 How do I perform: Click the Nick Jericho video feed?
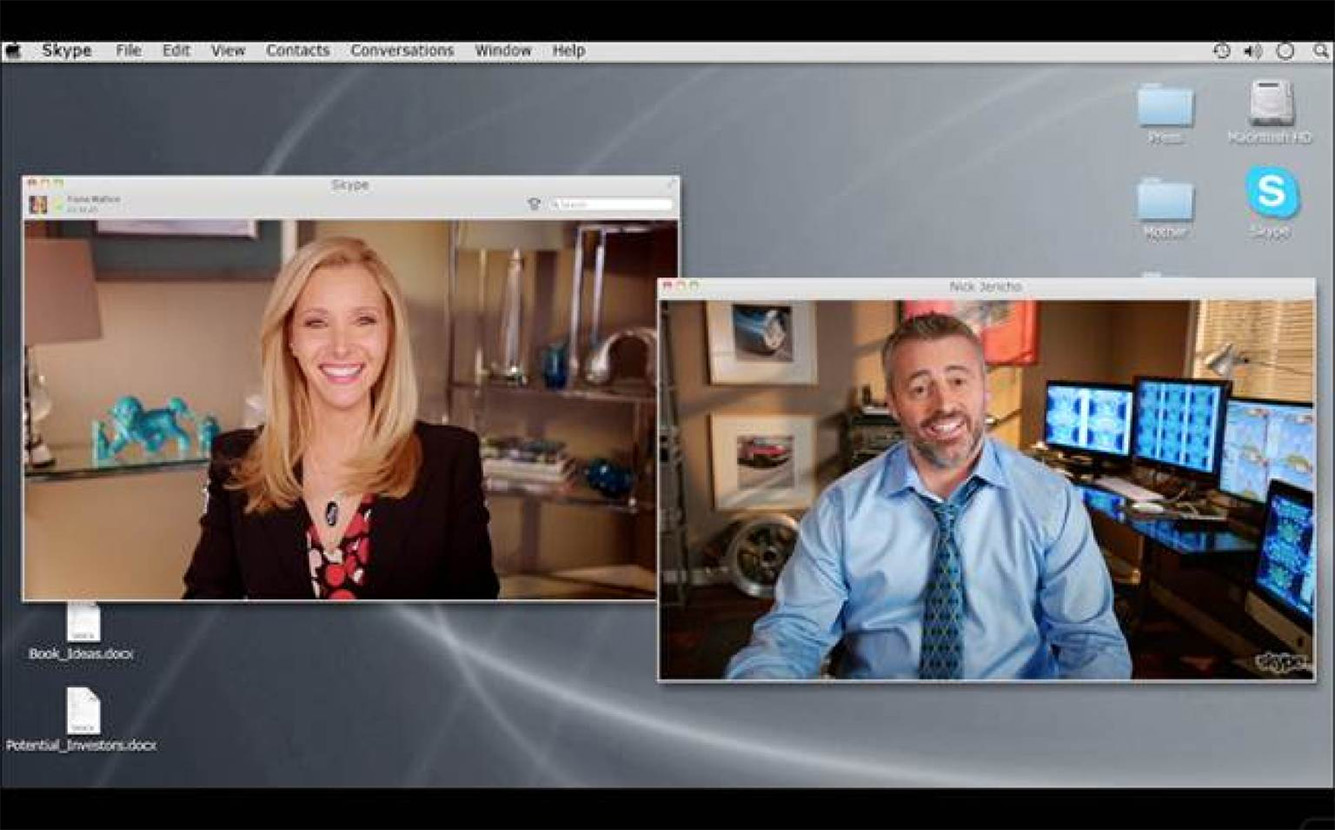986,489
